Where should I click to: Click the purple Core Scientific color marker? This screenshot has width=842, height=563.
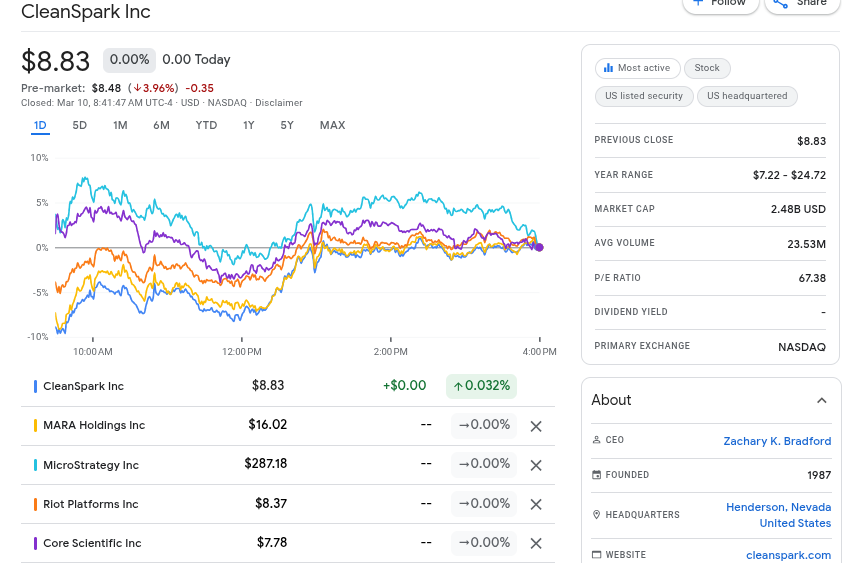tap(35, 543)
